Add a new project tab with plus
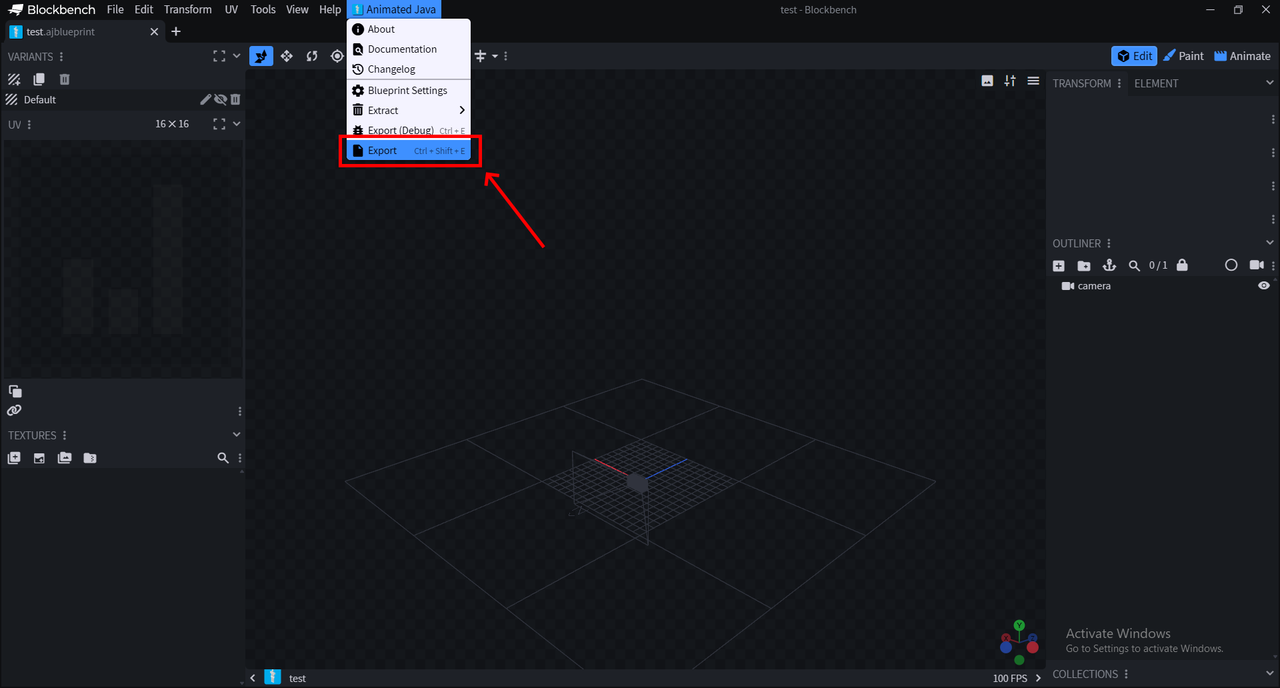1280x688 pixels. pyautogui.click(x=176, y=32)
